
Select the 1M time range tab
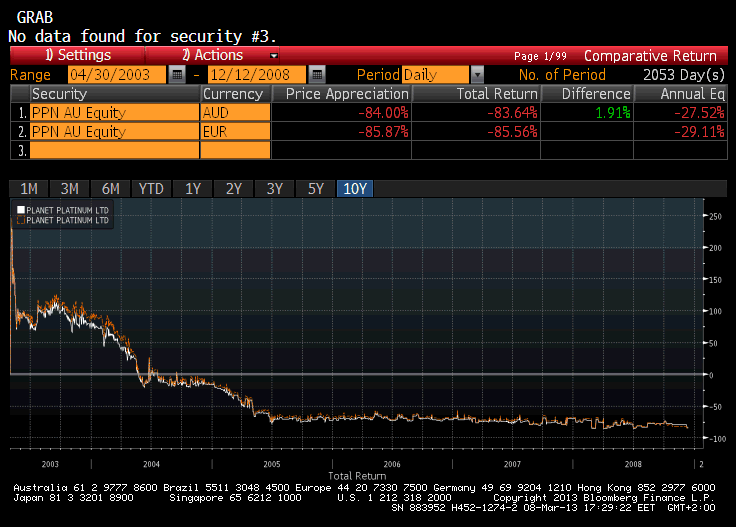pyautogui.click(x=29, y=189)
